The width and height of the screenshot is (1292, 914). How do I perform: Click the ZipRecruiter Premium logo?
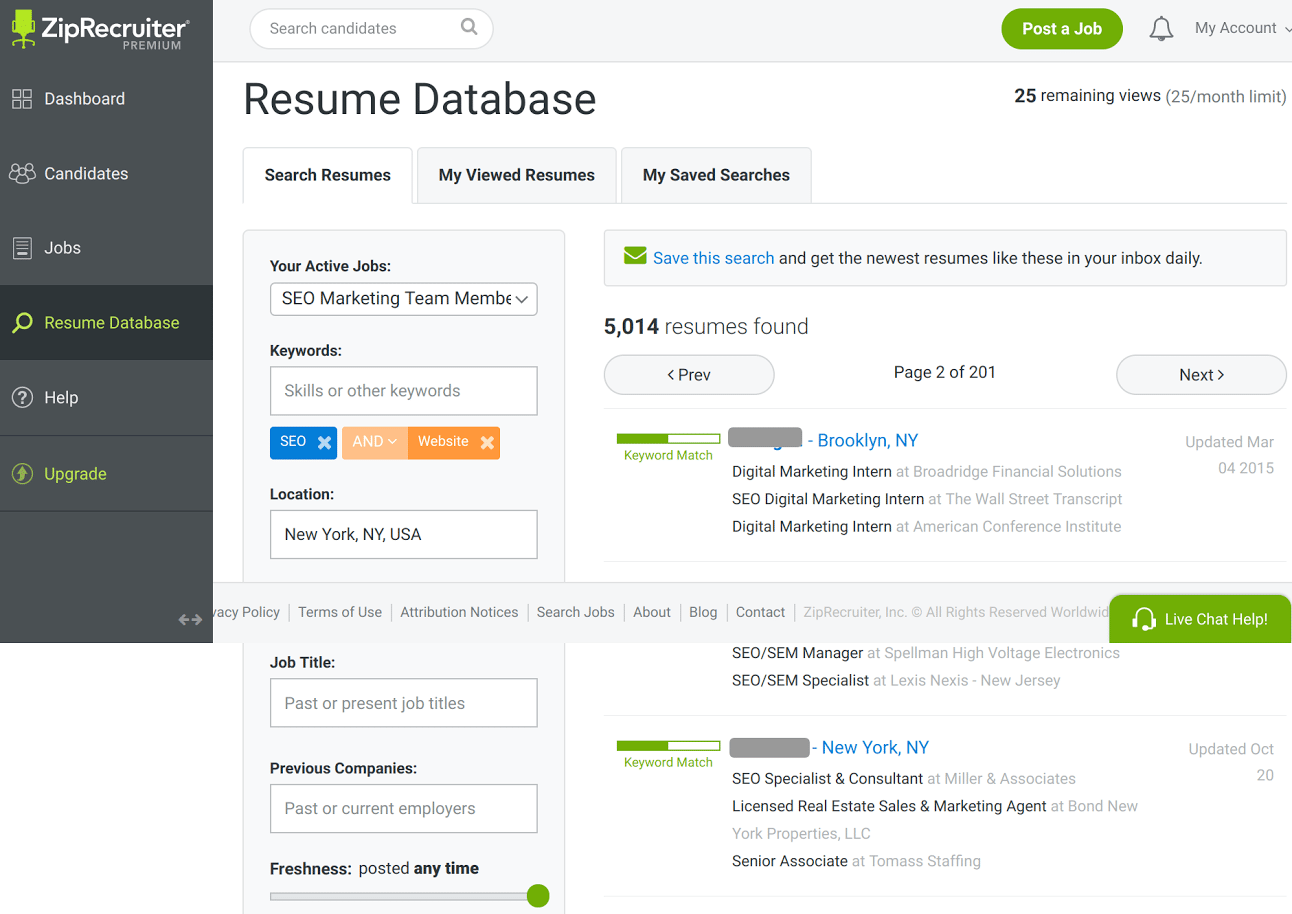pyautogui.click(x=98, y=30)
